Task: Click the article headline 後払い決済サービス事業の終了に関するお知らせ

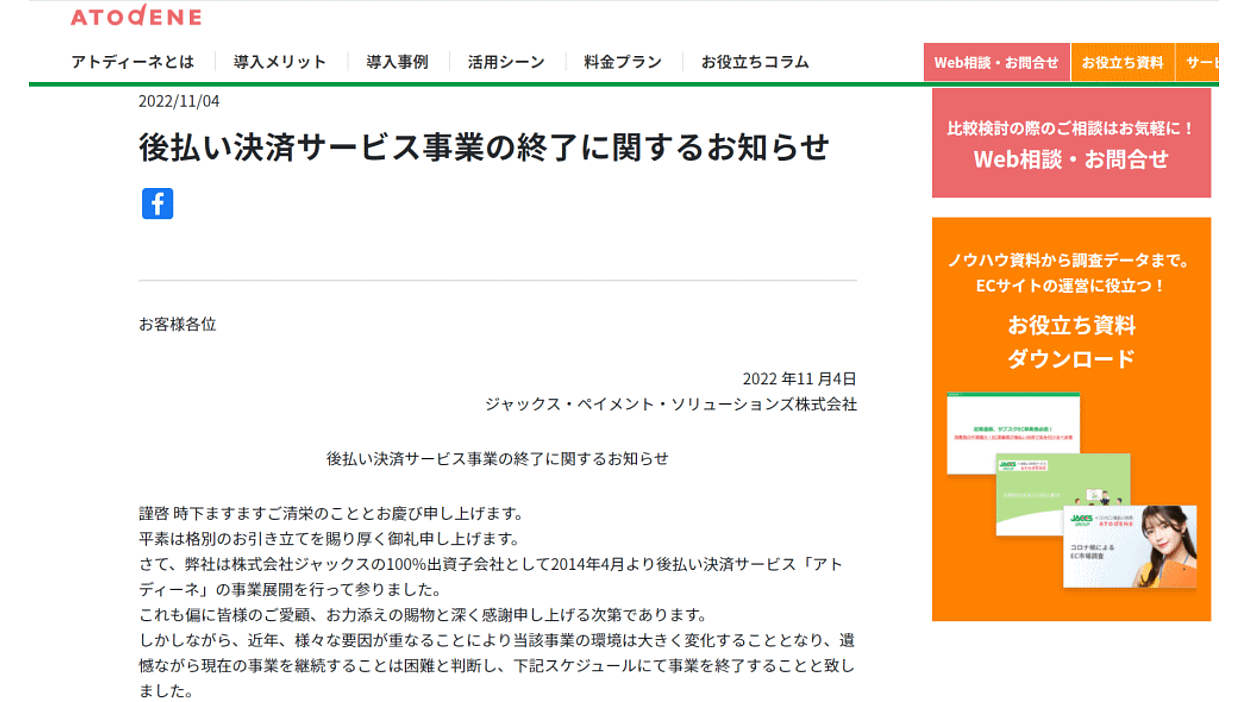Action: (x=484, y=147)
